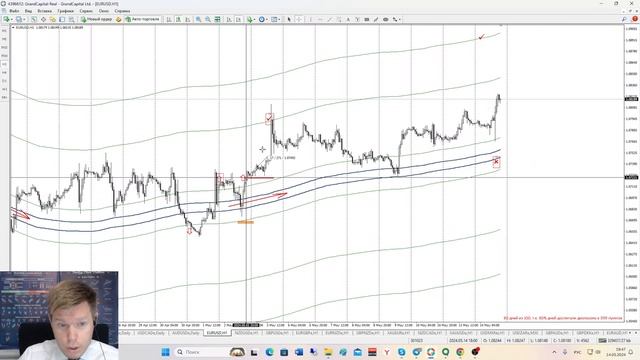Switch timeframe to M5
This screenshot has width=640, height=360.
pos(4,39)
